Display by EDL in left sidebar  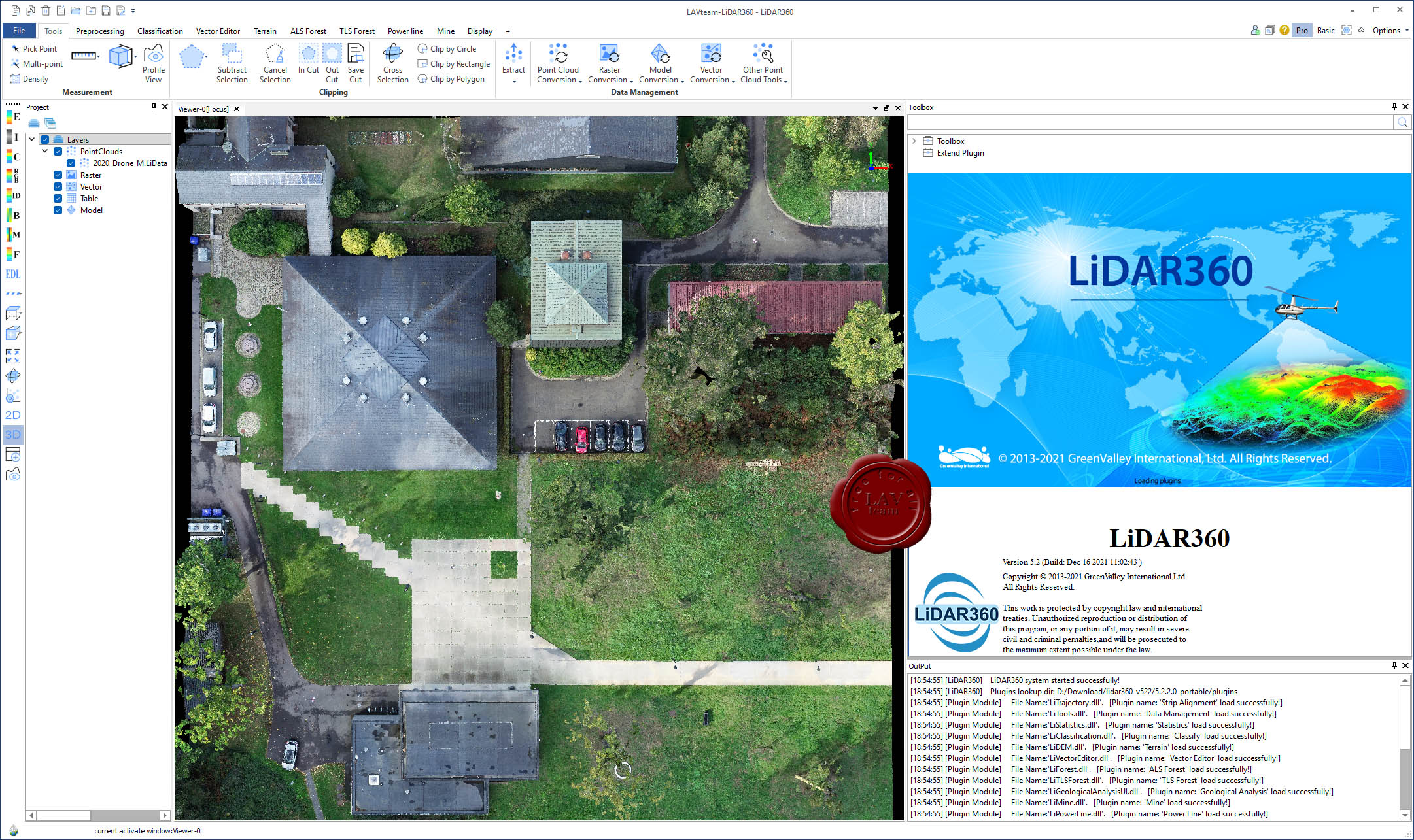point(13,274)
